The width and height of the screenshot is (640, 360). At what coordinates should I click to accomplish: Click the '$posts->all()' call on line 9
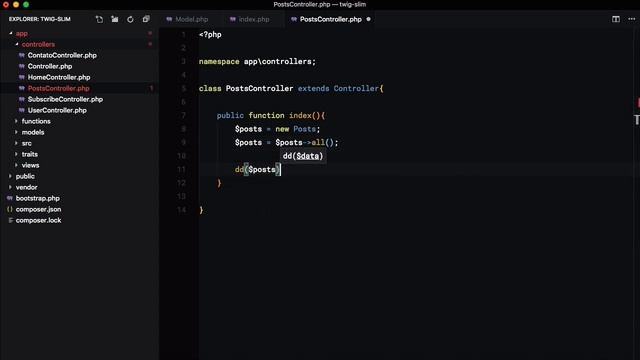(304, 142)
